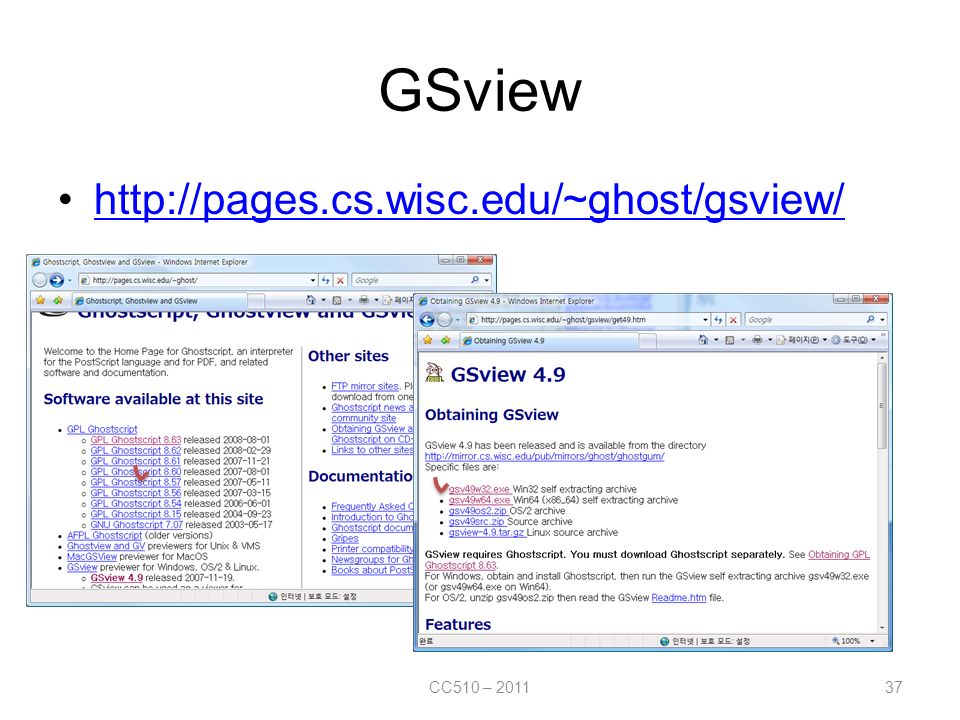This screenshot has height=720, width=960.
Task: Click Ghostview and GV link
Action: (106, 546)
